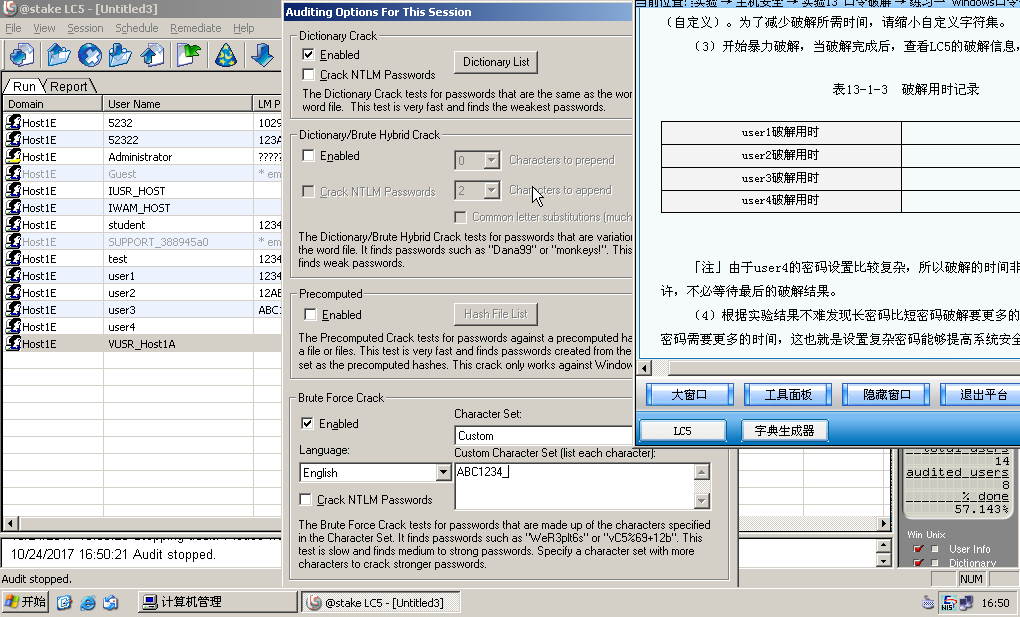
Task: Click the LC5 button in platform panel
Action: click(x=682, y=430)
